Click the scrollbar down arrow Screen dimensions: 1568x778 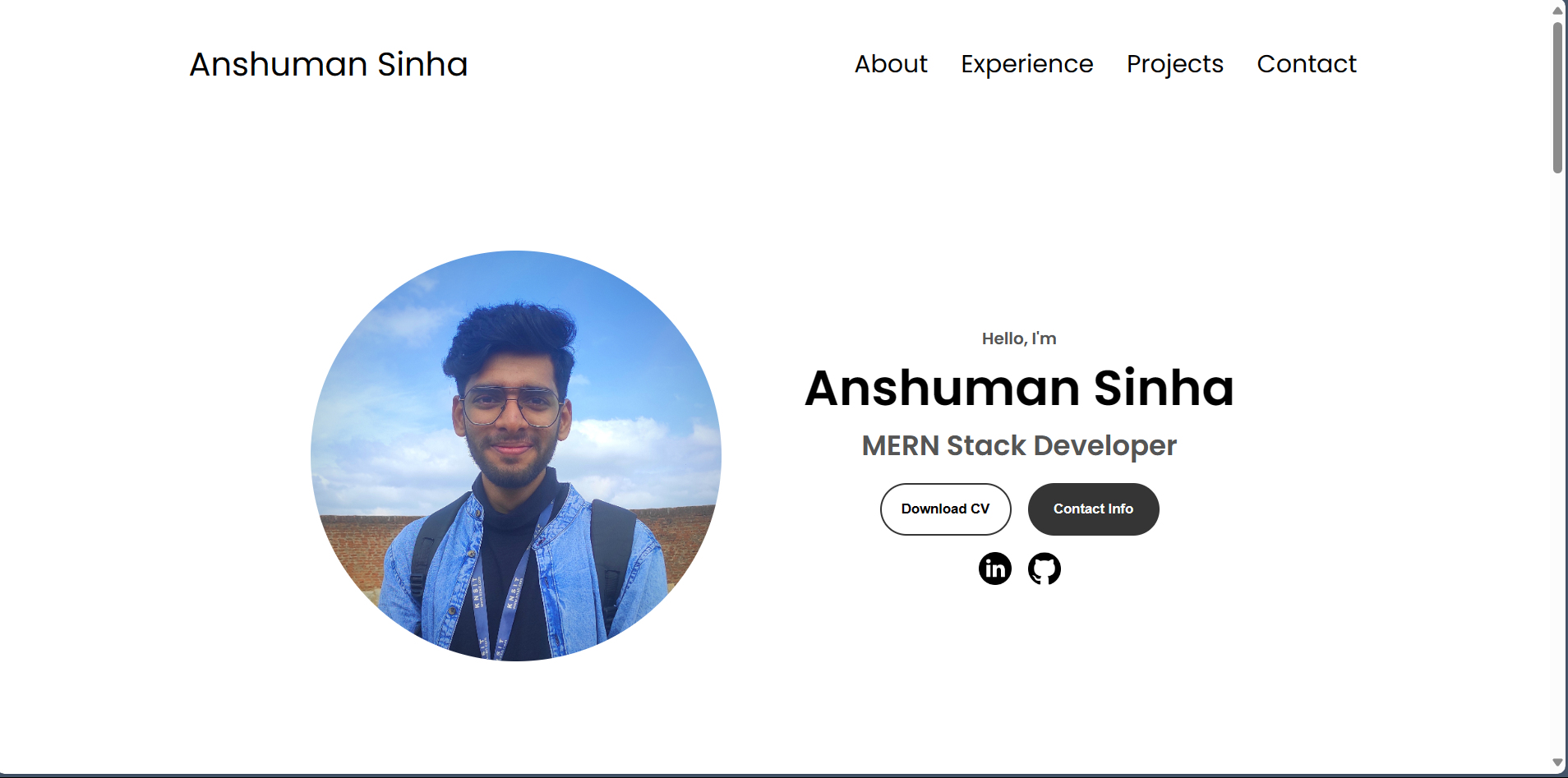(1557, 763)
